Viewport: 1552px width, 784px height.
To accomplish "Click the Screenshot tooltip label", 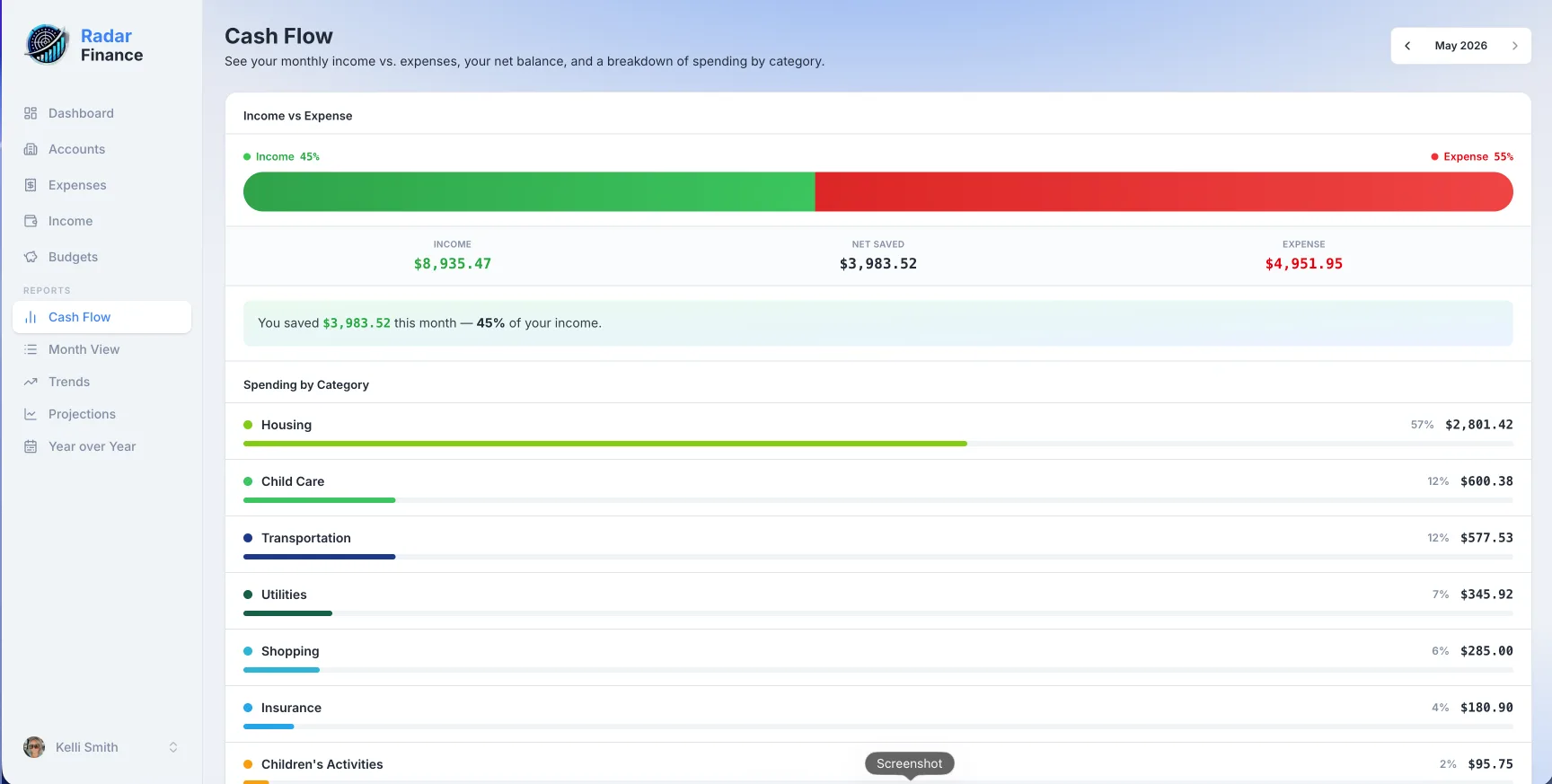I will [910, 763].
